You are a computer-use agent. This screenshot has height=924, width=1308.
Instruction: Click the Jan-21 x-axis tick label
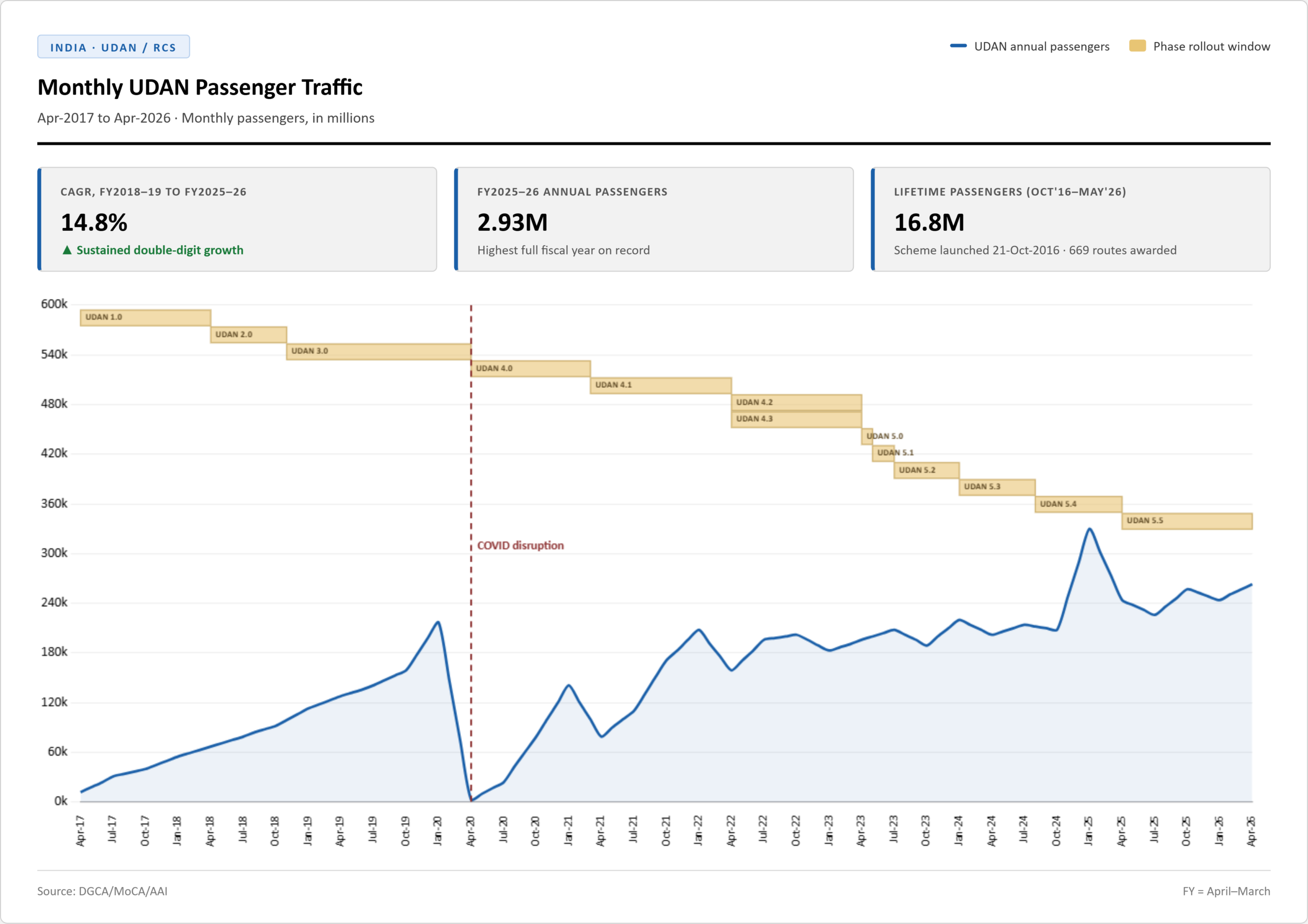[x=569, y=831]
